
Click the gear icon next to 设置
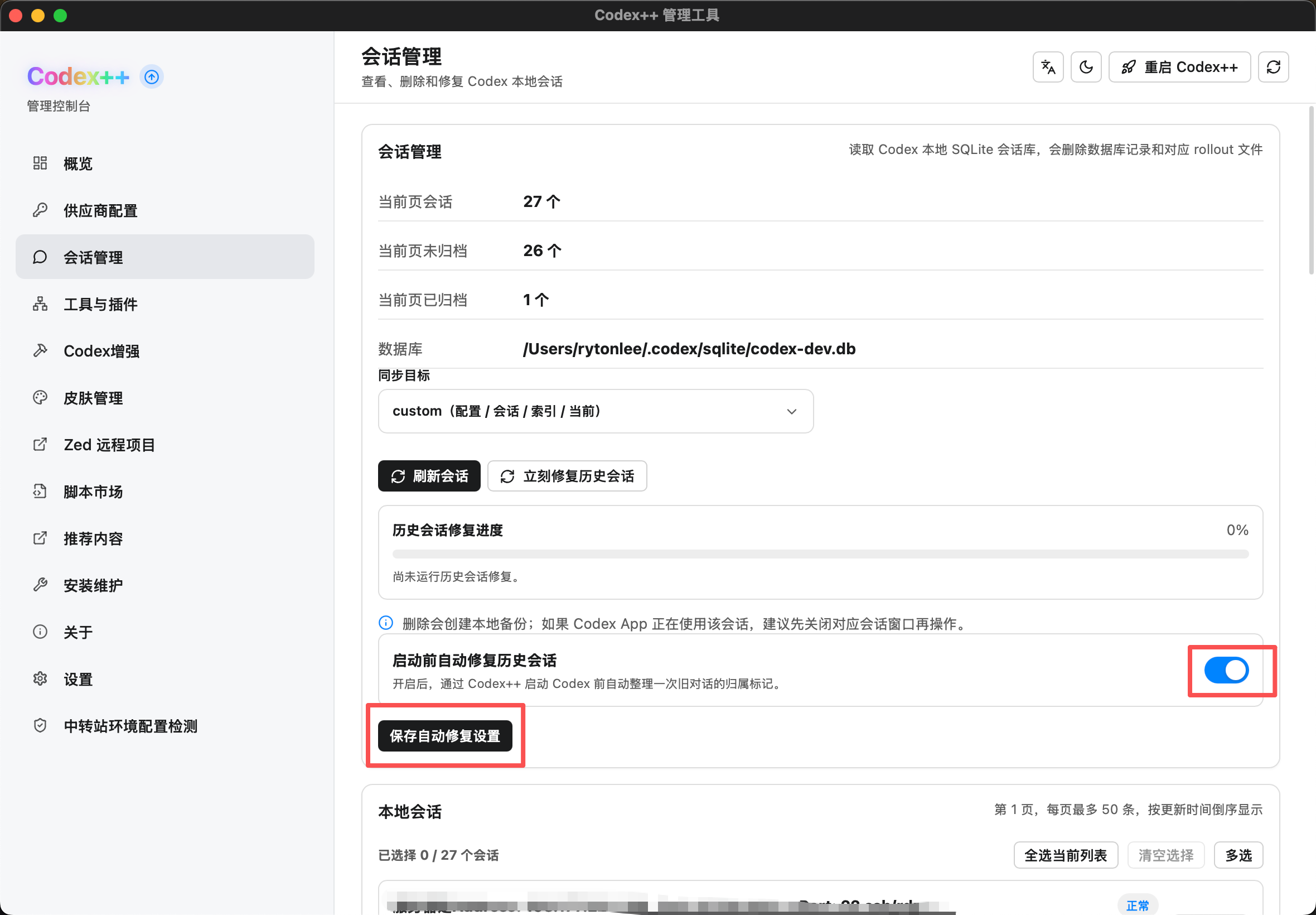[x=40, y=679]
